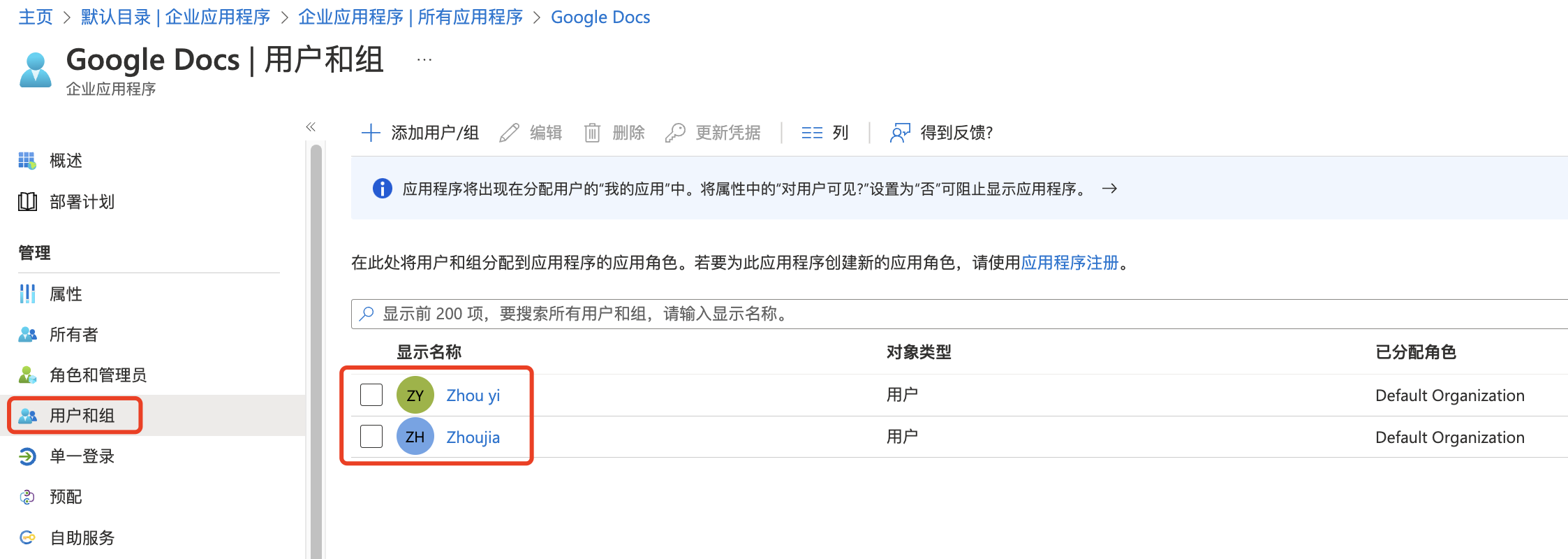Viewport: 1568px width, 559px height.
Task: Click 添加用户/组 add user button
Action: click(x=420, y=133)
